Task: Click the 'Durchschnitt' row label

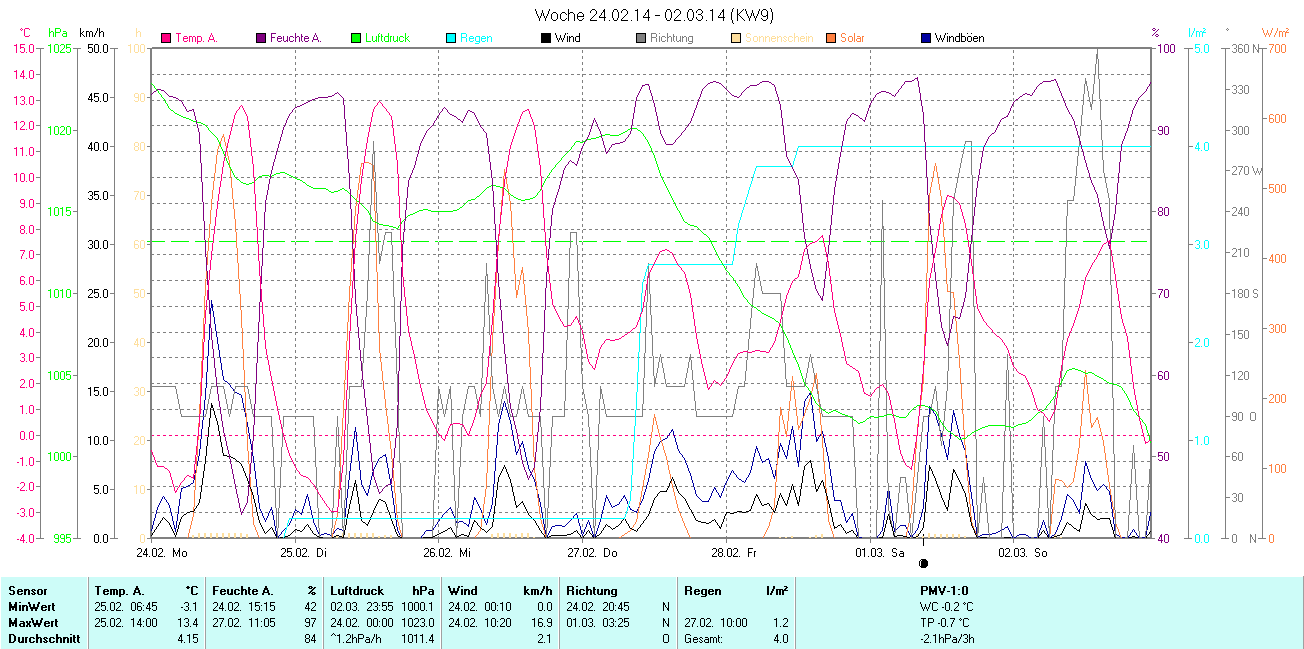Action: pos(43,639)
